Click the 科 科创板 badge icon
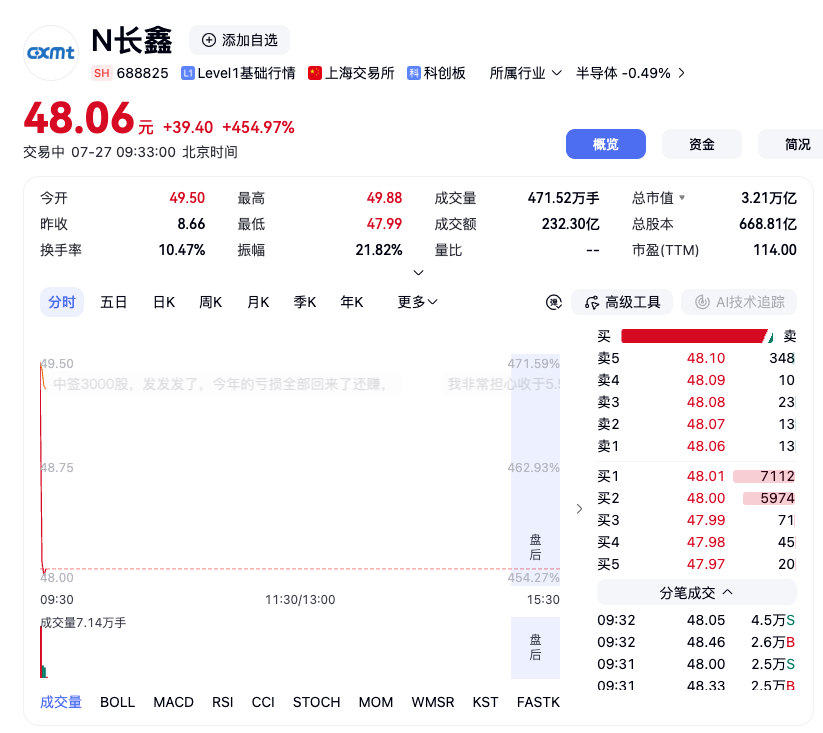This screenshot has height=733, width=823. 414,73
